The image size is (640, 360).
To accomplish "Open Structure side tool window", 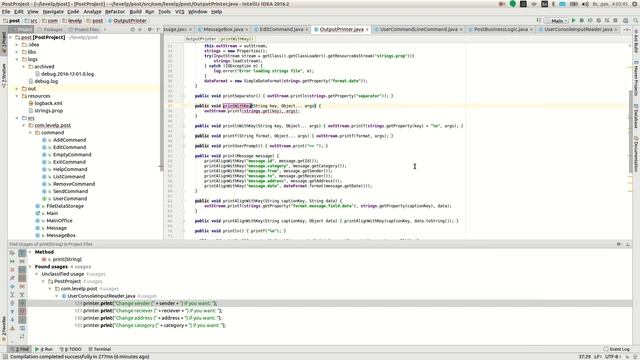I will [x=4, y=75].
